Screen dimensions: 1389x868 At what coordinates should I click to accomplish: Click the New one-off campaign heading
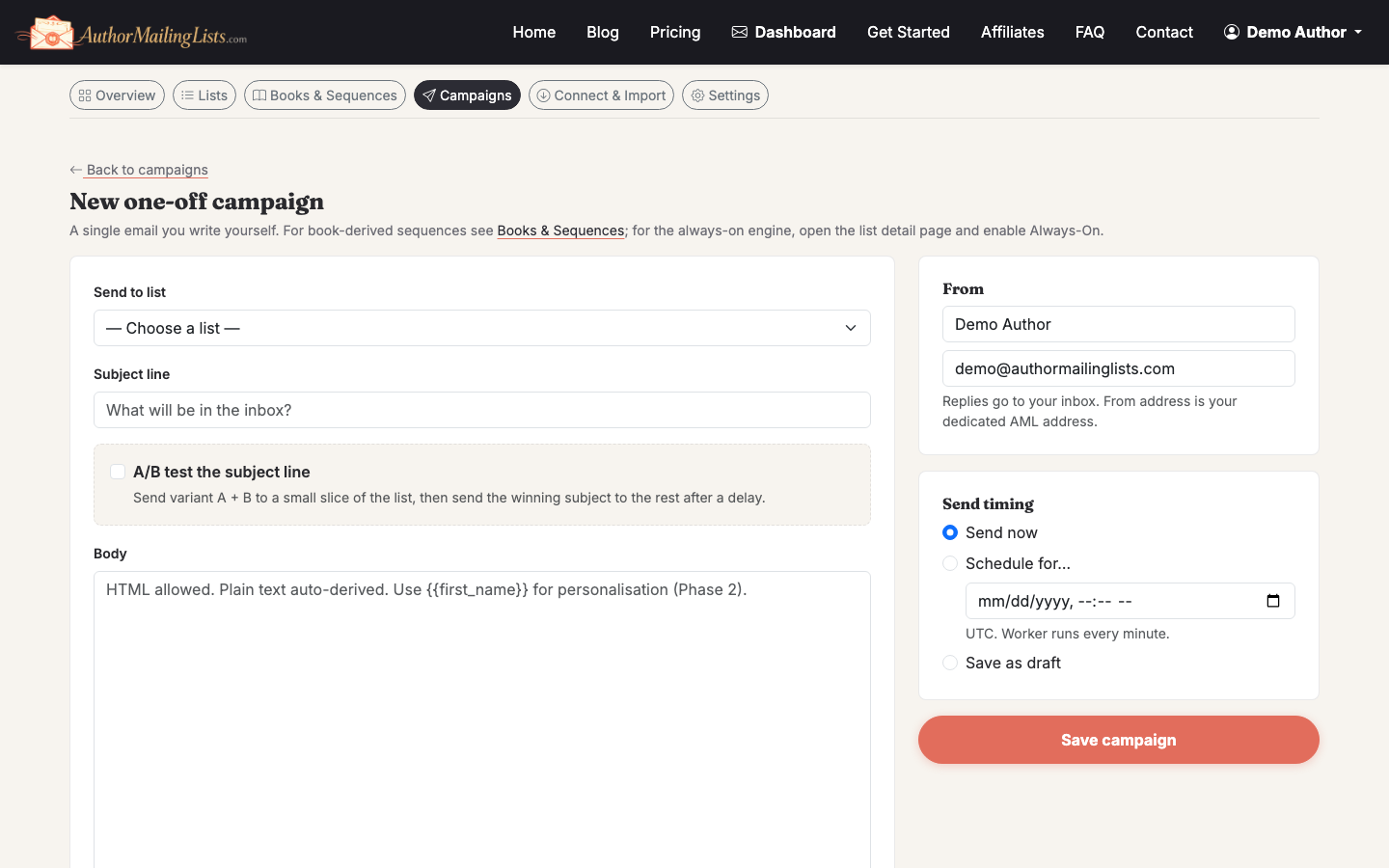click(197, 202)
